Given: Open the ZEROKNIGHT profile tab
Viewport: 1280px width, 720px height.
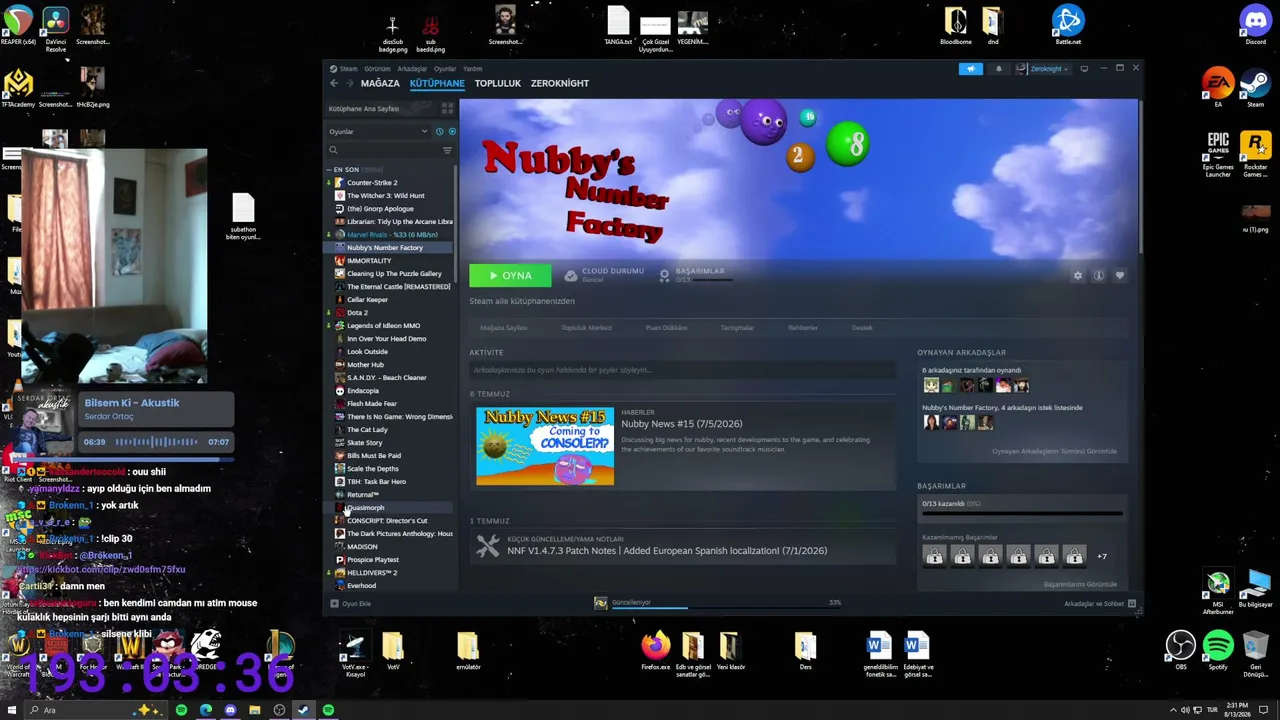Looking at the screenshot, I should (x=560, y=83).
